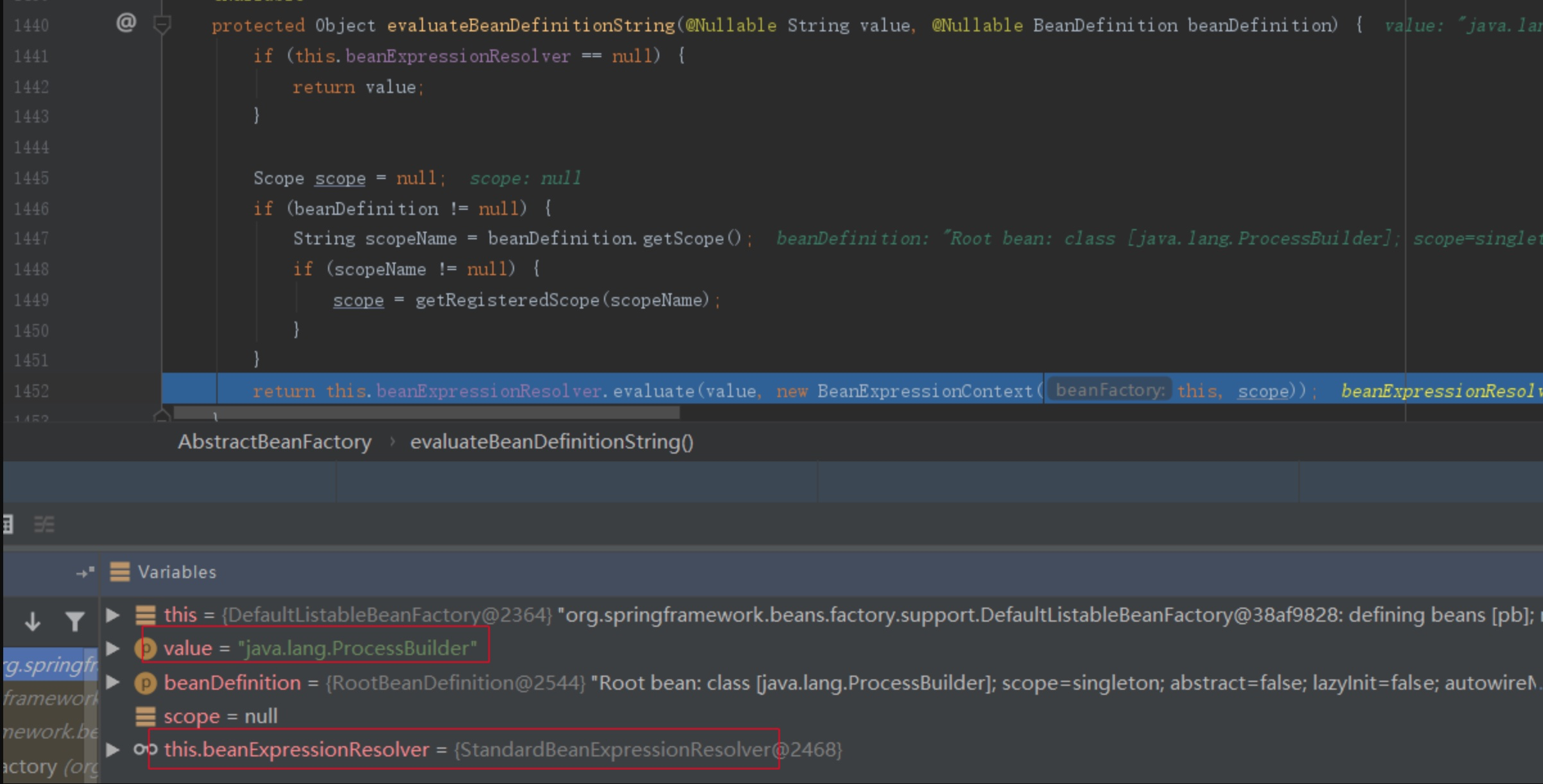1543x784 pixels.
Task: Click the @ override gutter icon
Action: [x=126, y=23]
